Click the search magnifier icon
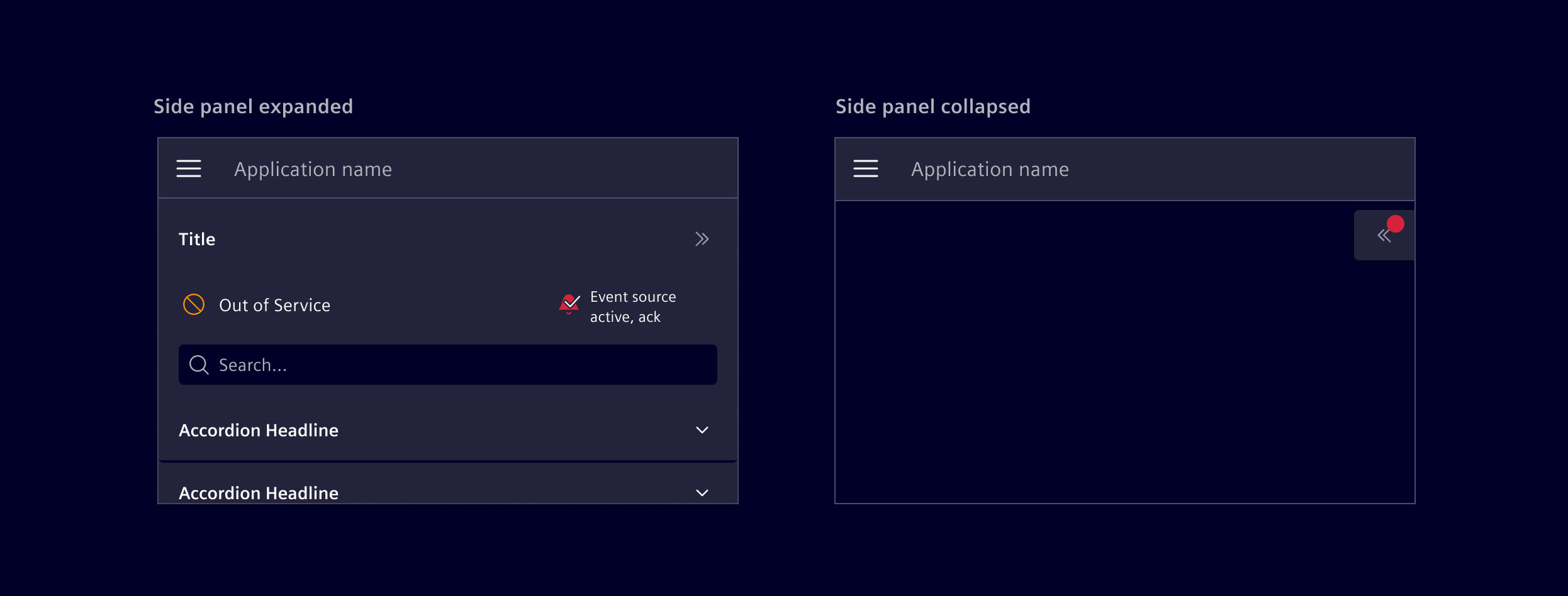 click(198, 365)
